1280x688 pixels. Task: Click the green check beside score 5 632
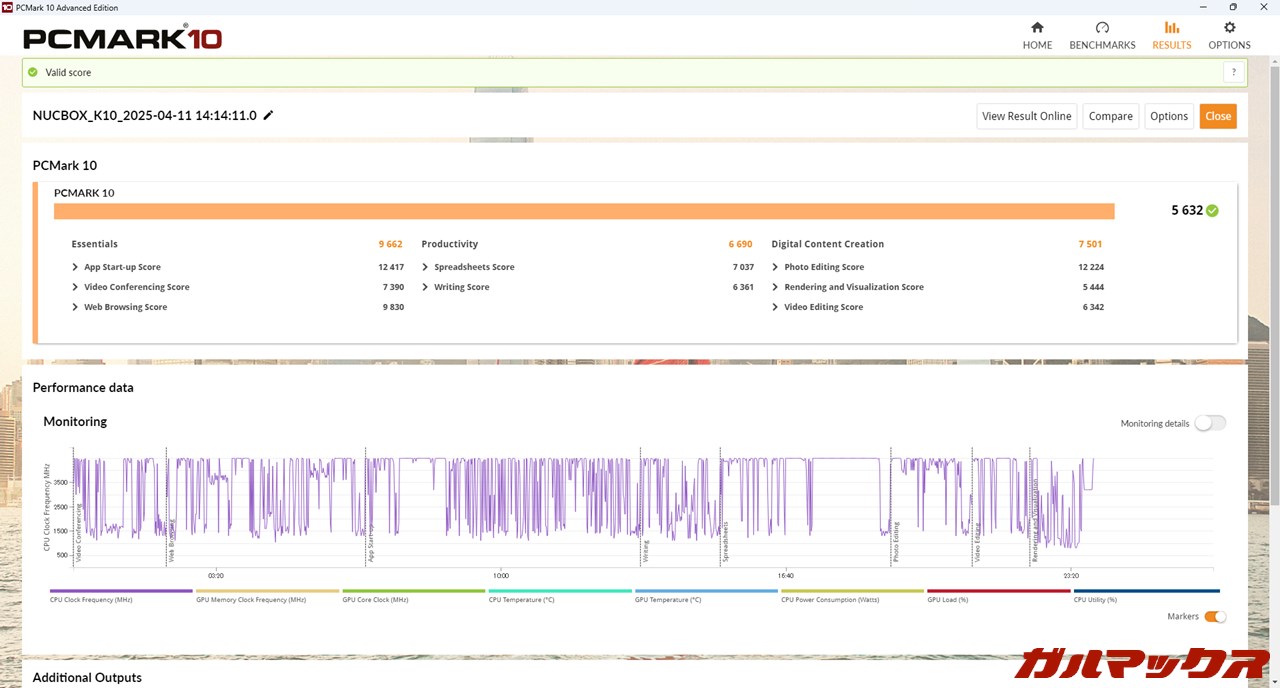[1212, 210]
